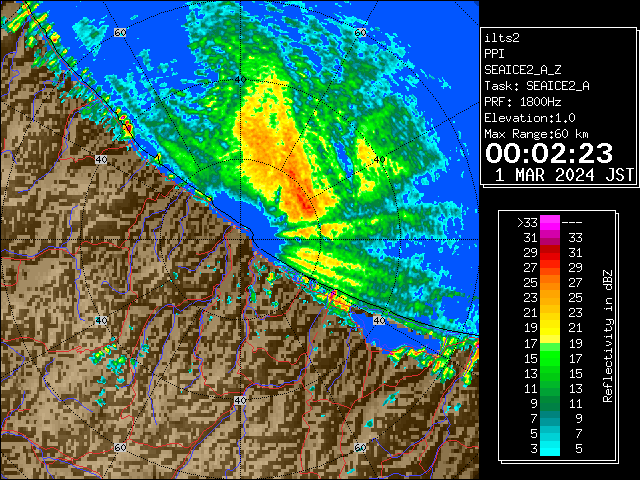
Task: Pick the cyan 3–5 dBZ color swatch
Action: [x=550, y=449]
